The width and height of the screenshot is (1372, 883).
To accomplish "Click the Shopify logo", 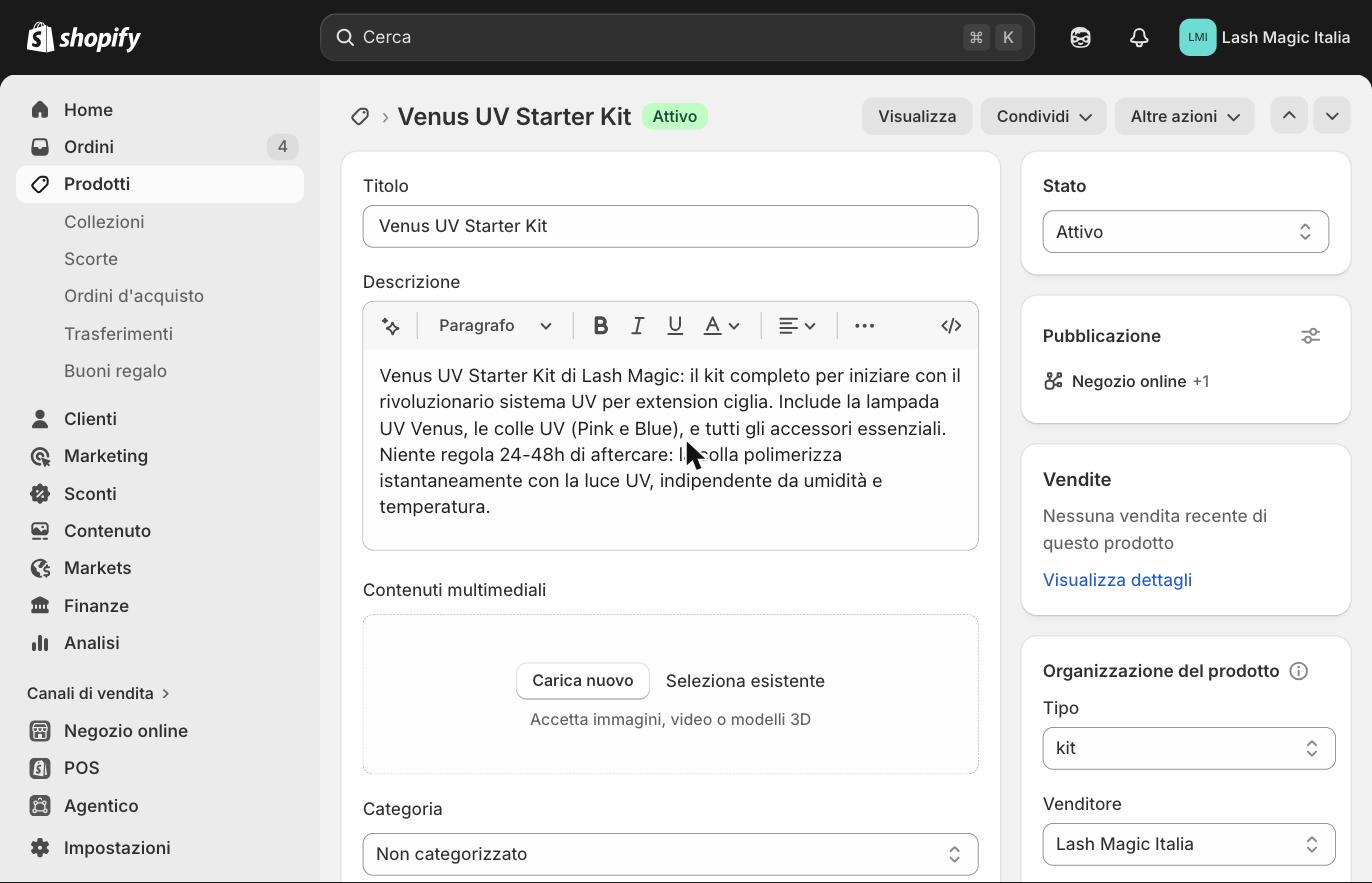I will point(84,38).
